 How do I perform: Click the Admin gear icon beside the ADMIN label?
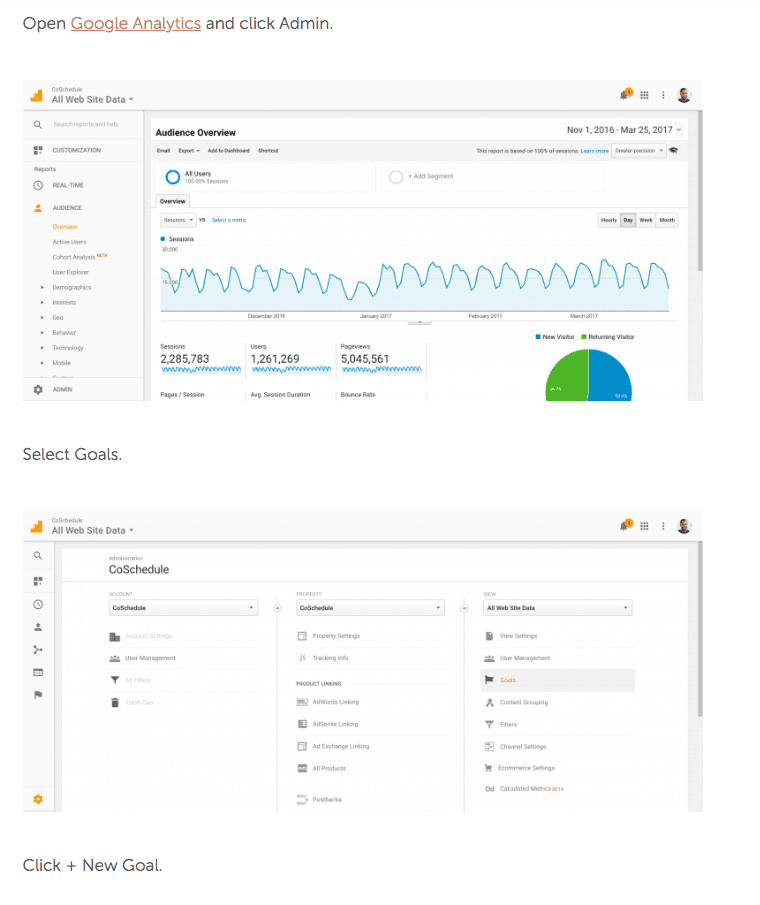point(38,389)
